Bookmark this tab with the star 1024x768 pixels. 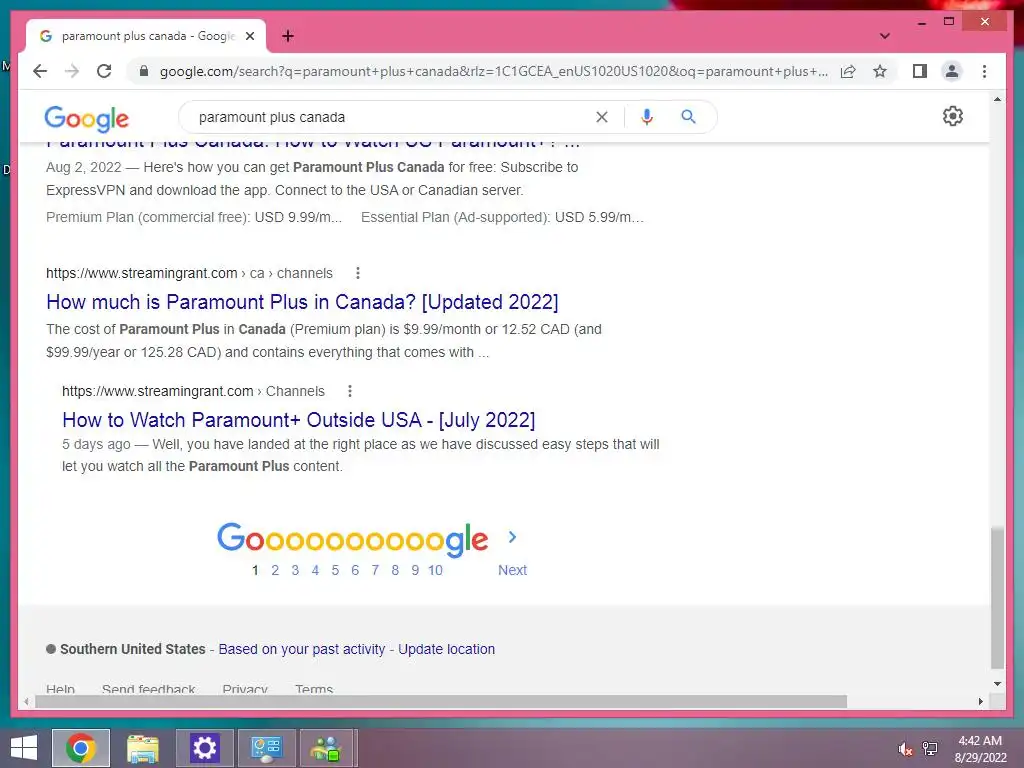pos(880,71)
